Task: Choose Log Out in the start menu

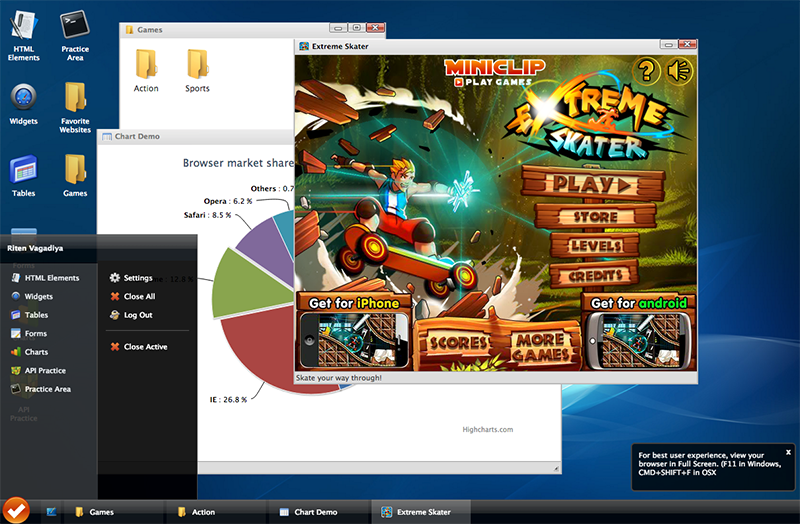Action: click(131, 315)
